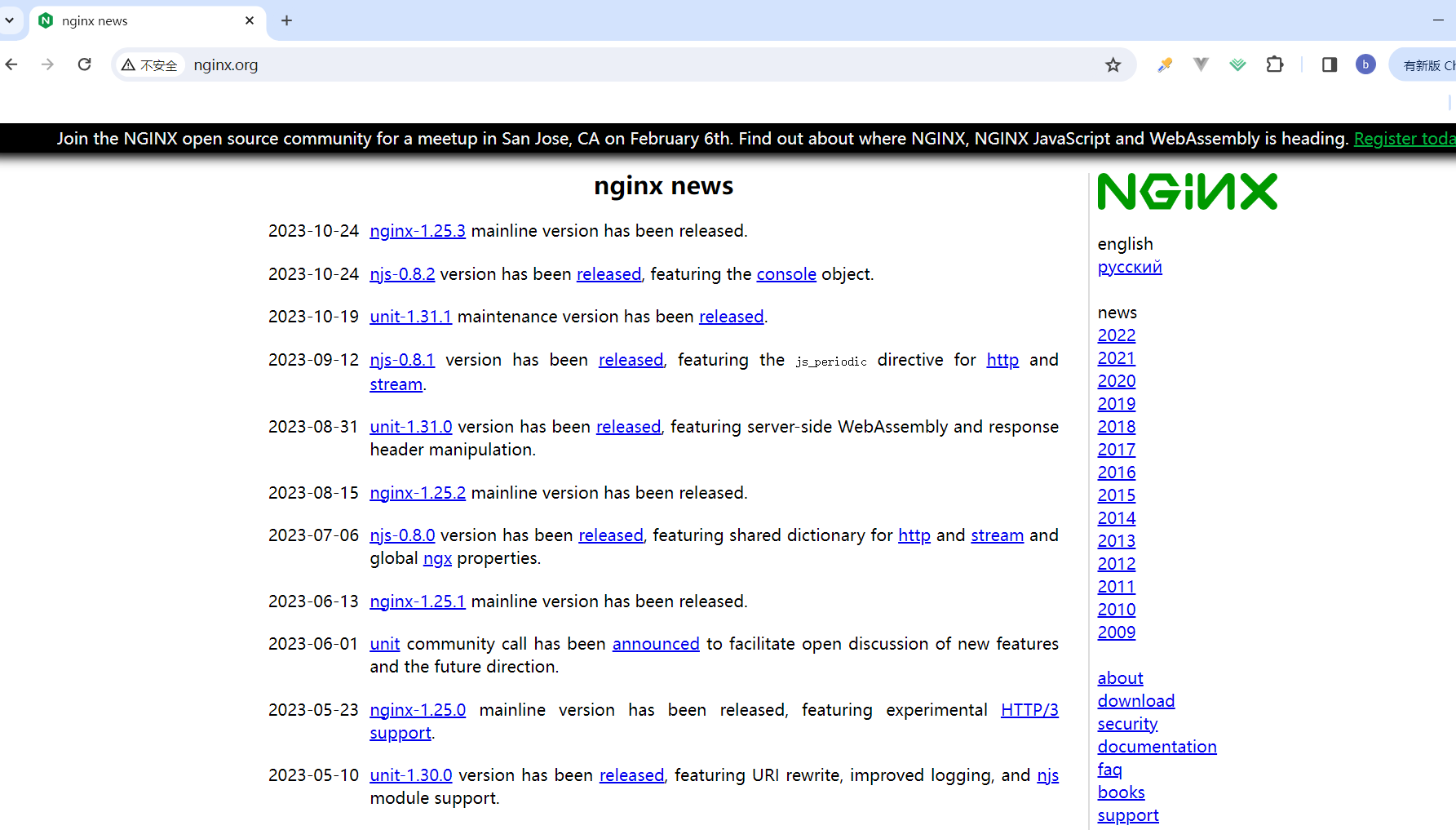This screenshot has height=830, width=1456.
Task: Open the nginx-1.25.2 link
Action: pos(418,493)
